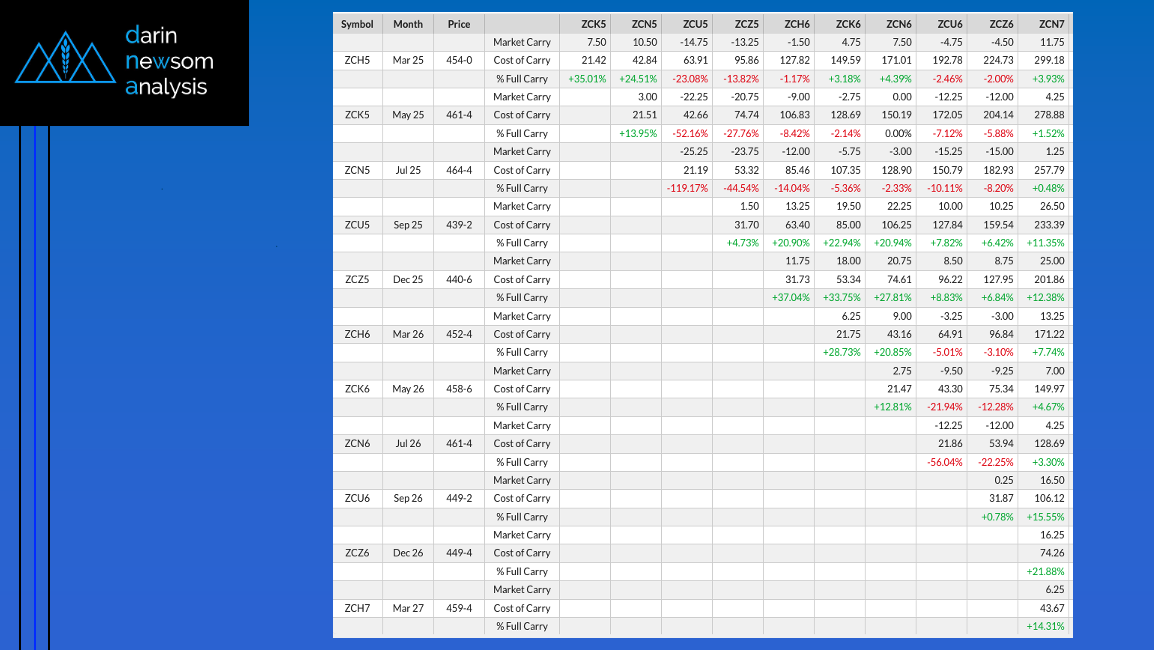Screen dimensions: 1154x650
Task: Select the 439-2 price cell
Action: [x=459, y=225]
